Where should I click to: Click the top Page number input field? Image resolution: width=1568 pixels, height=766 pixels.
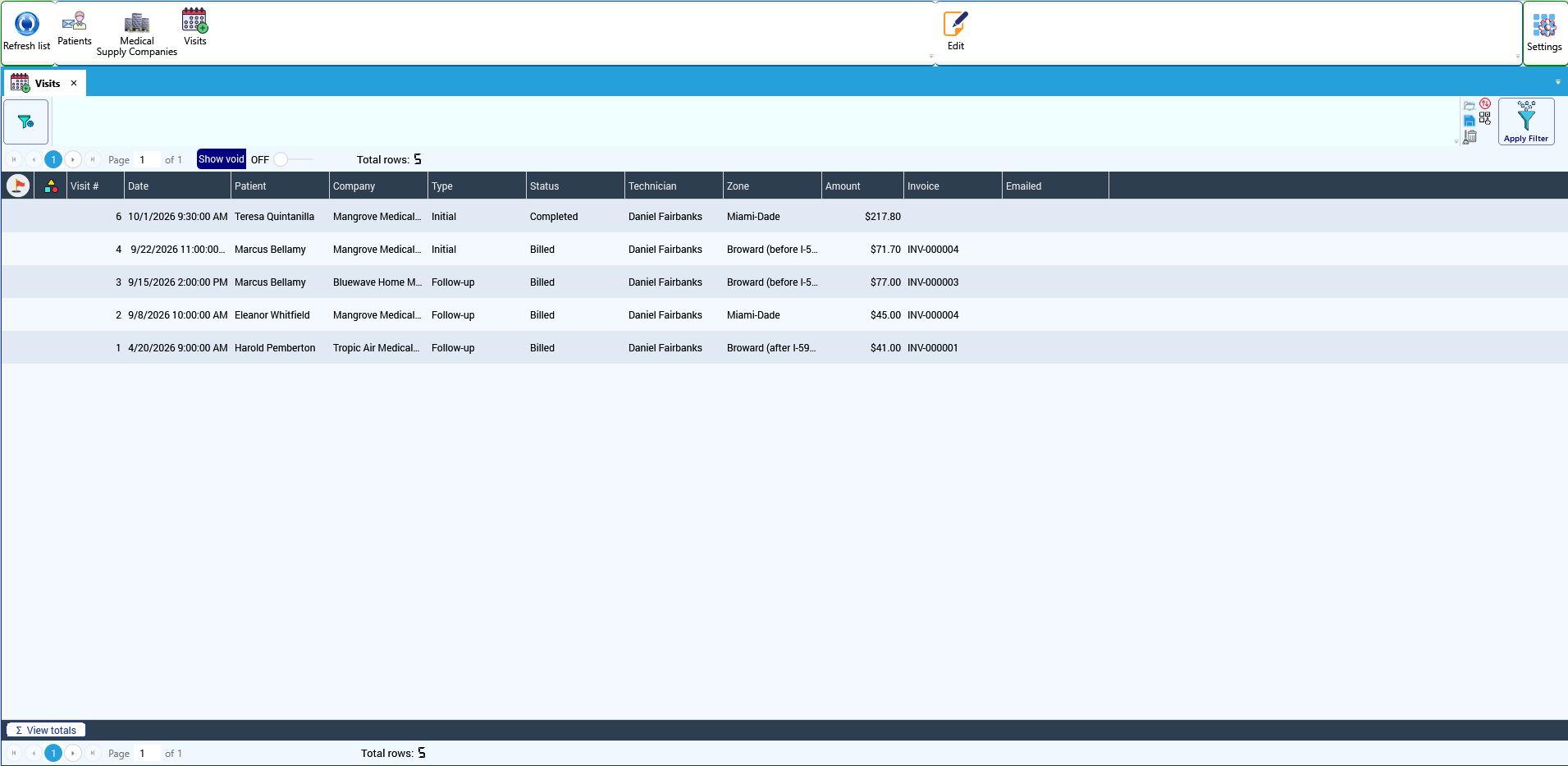pyautogui.click(x=148, y=159)
